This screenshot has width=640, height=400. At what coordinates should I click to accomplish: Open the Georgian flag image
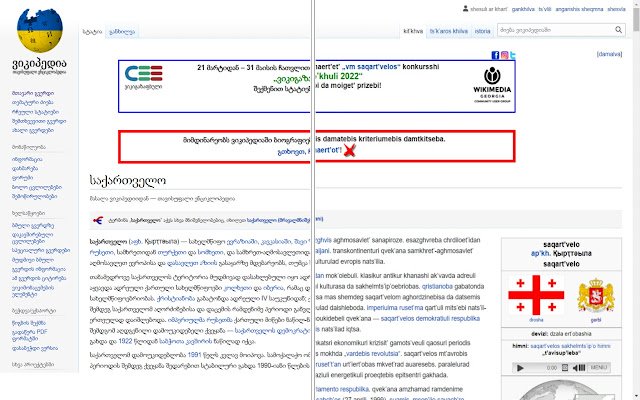[x=536, y=295]
